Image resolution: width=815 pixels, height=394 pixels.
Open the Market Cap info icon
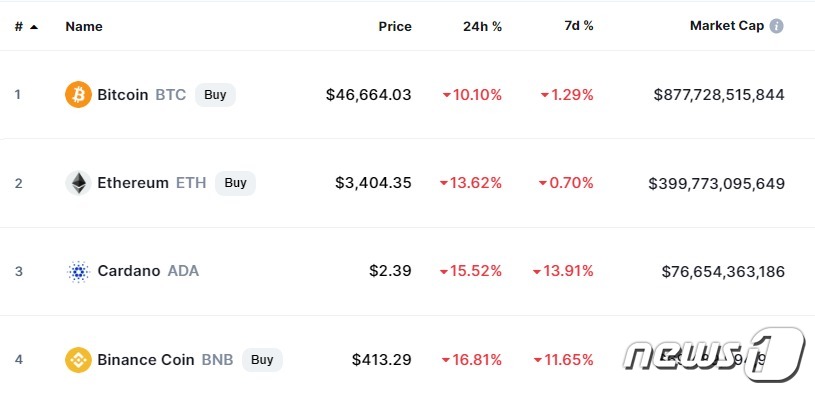pos(776,26)
